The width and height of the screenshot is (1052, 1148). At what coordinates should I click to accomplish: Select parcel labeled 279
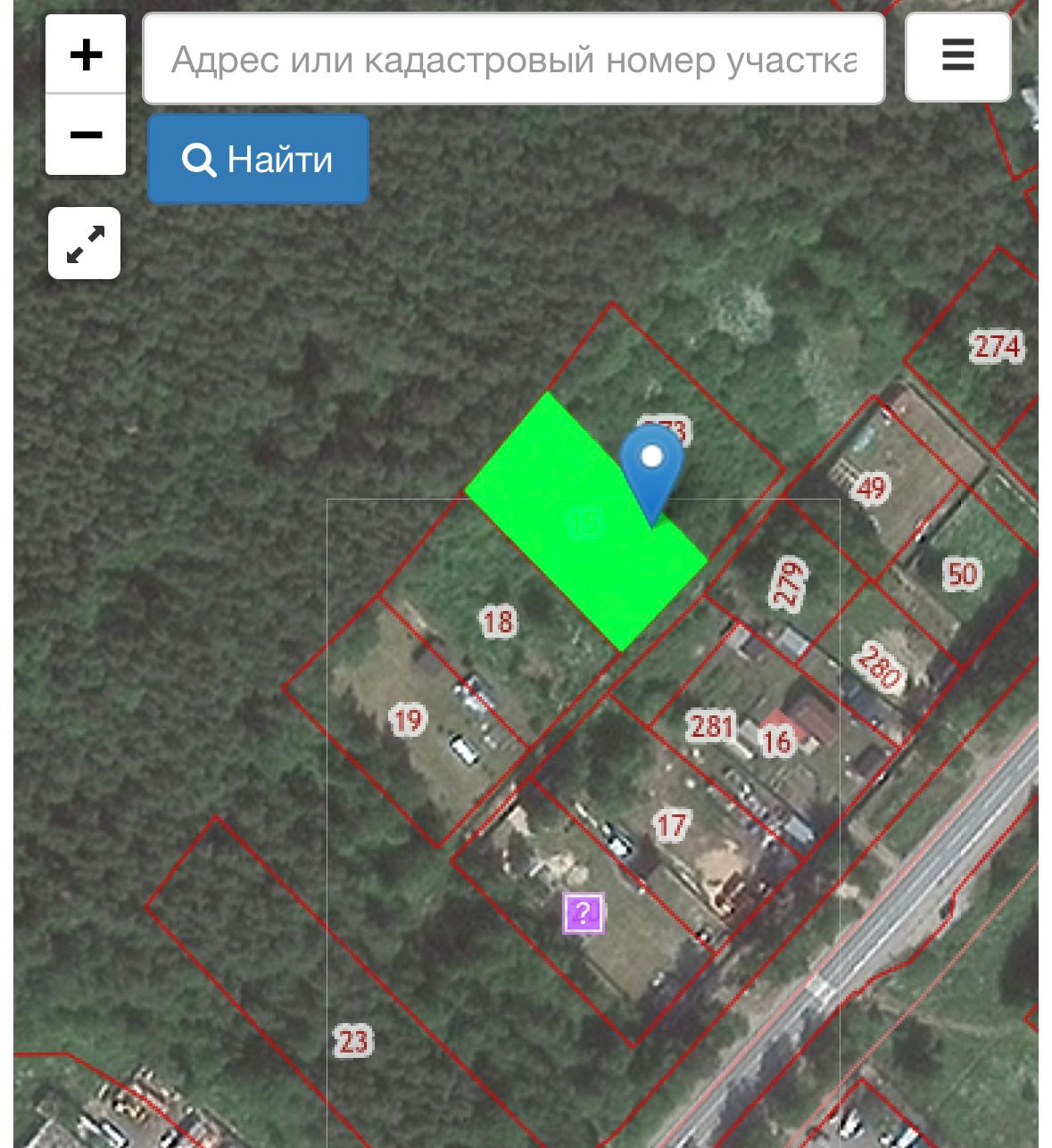tap(789, 583)
